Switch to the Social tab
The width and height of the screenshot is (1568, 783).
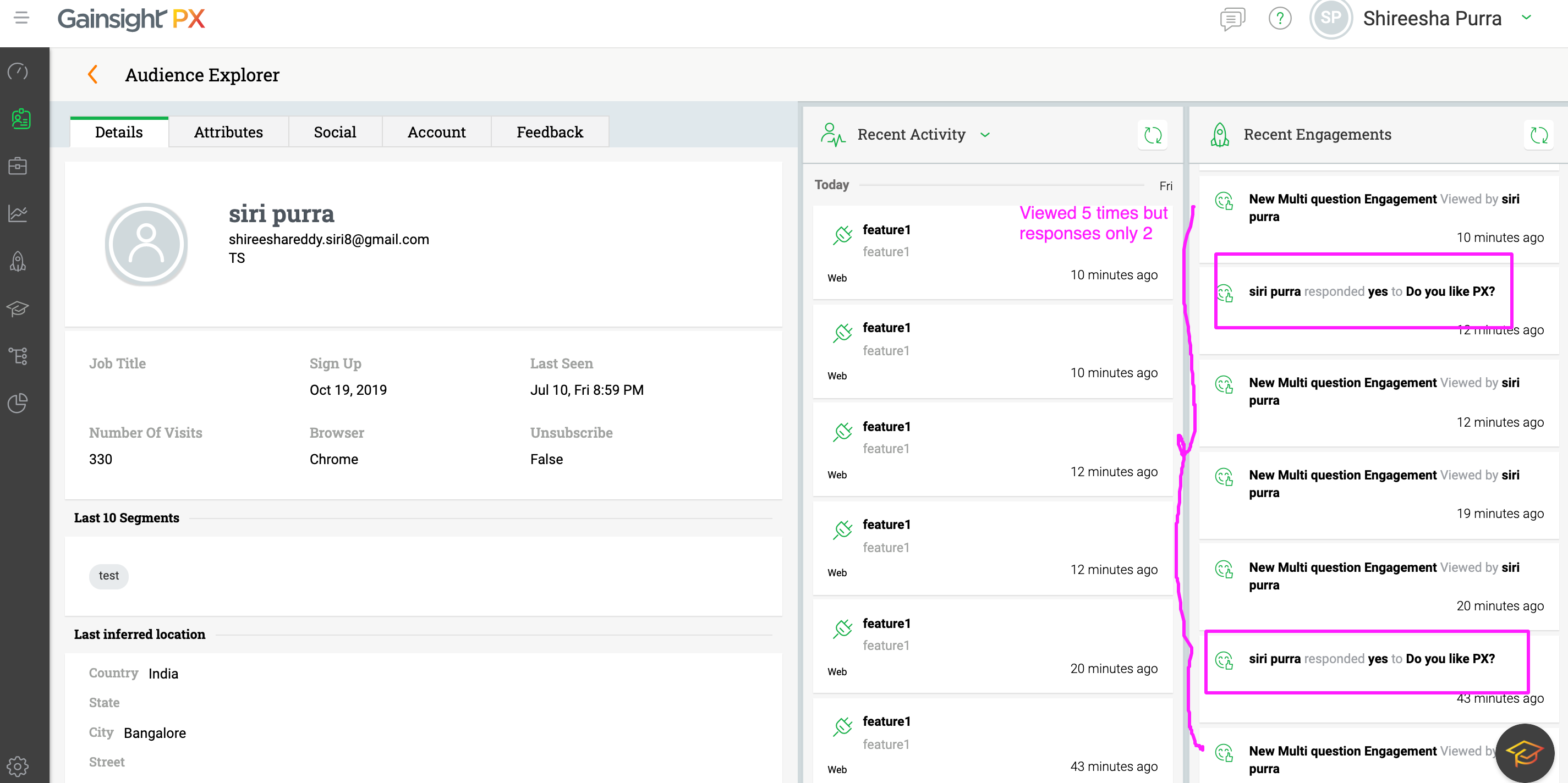coord(336,132)
